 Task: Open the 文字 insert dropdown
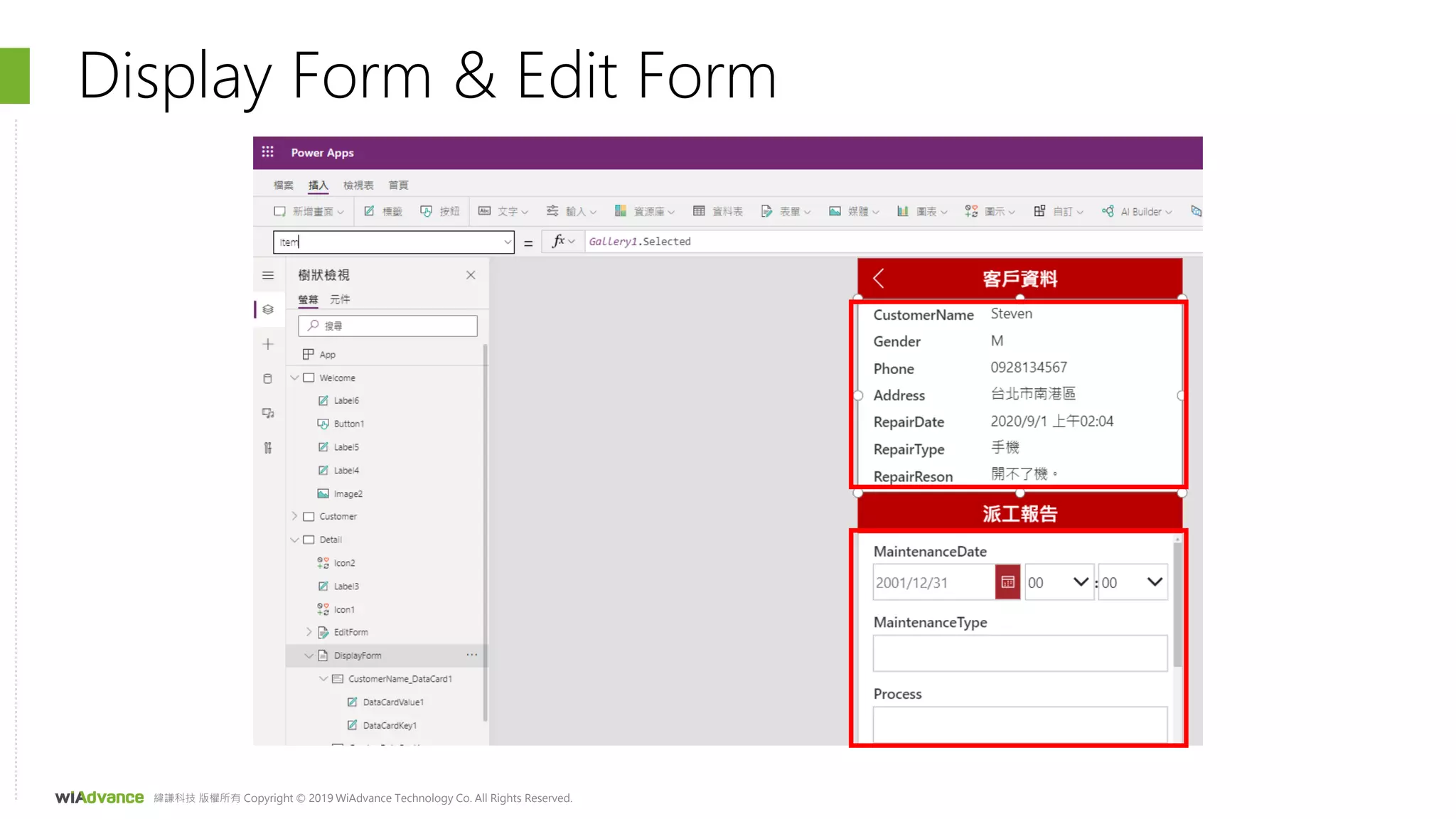503,211
